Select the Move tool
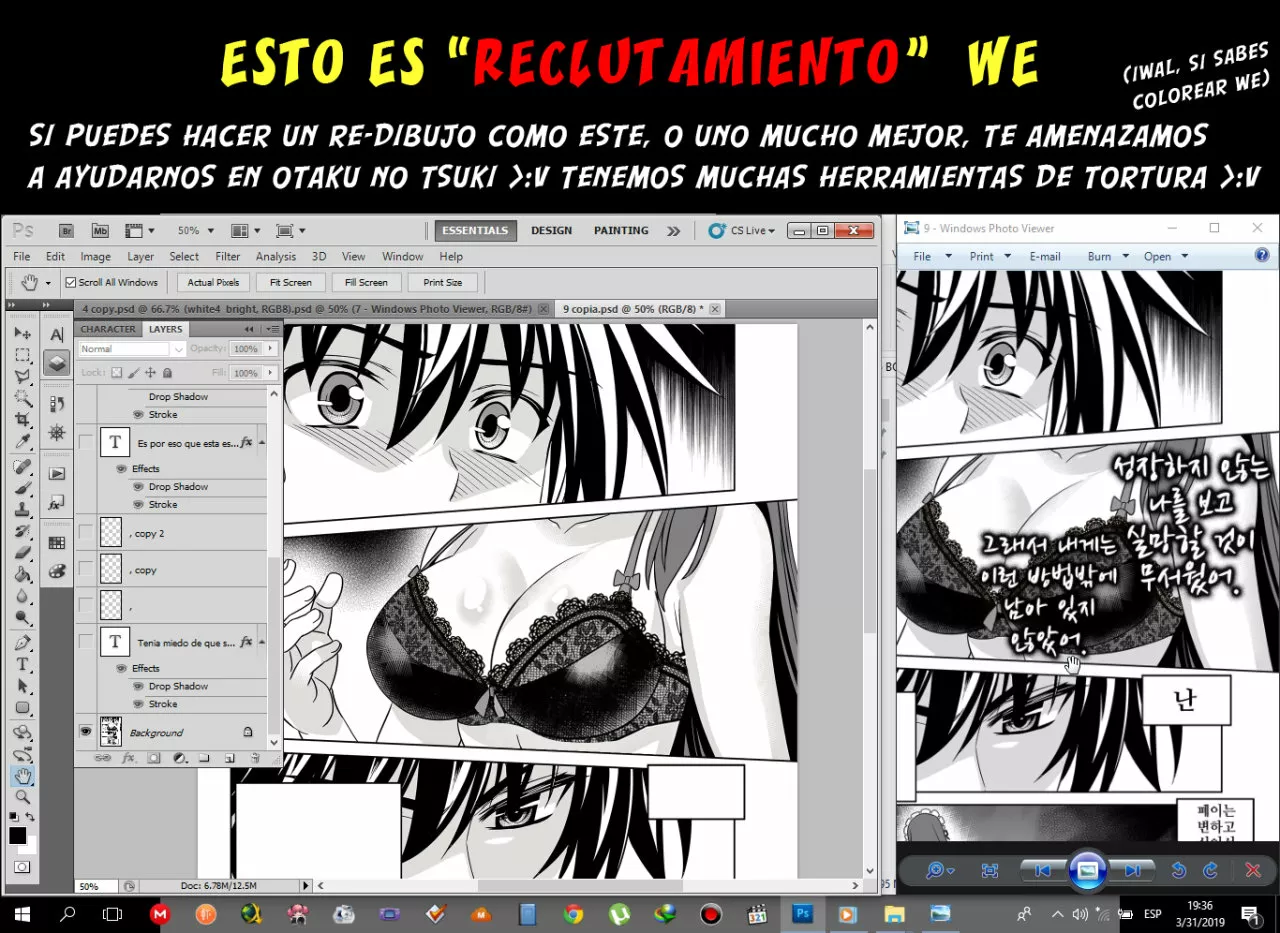The width and height of the screenshot is (1280, 933). [x=22, y=332]
